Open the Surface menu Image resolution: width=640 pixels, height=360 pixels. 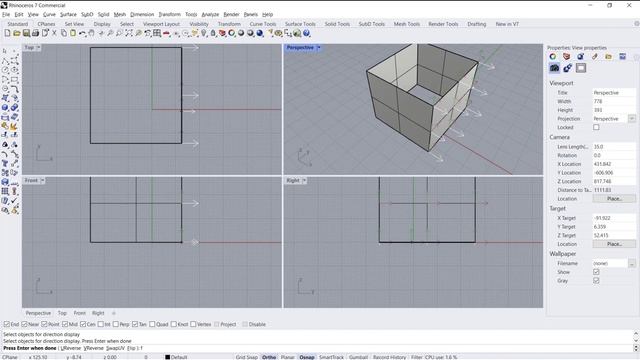(x=68, y=14)
